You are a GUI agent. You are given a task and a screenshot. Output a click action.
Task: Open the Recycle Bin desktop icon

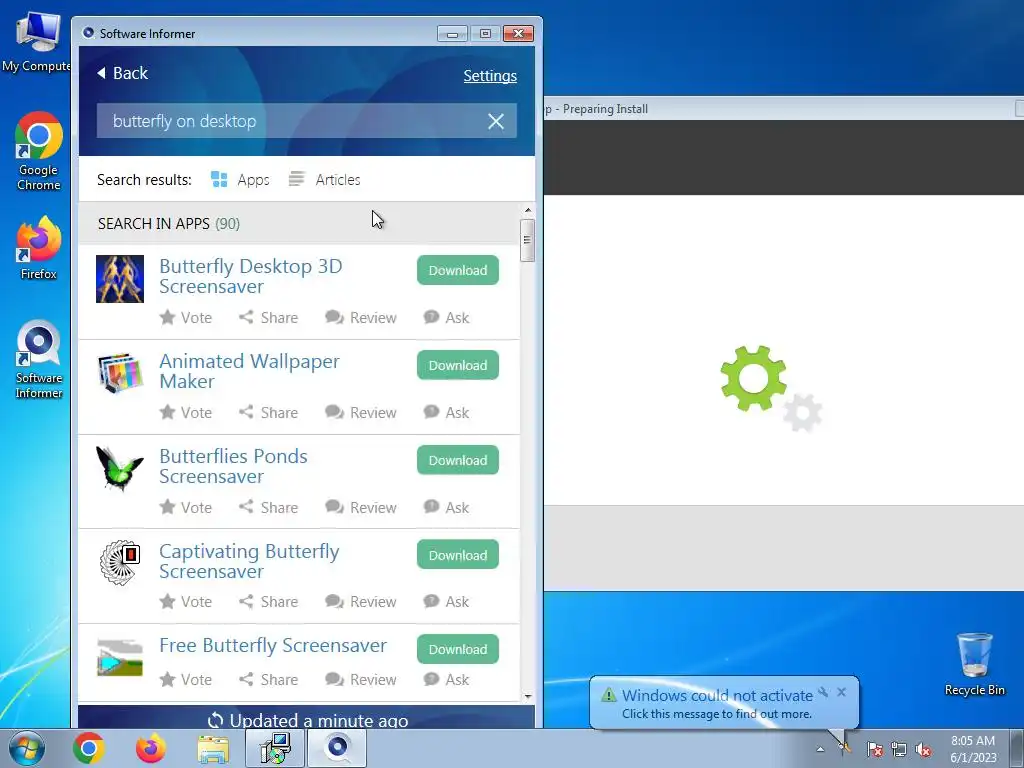974,664
